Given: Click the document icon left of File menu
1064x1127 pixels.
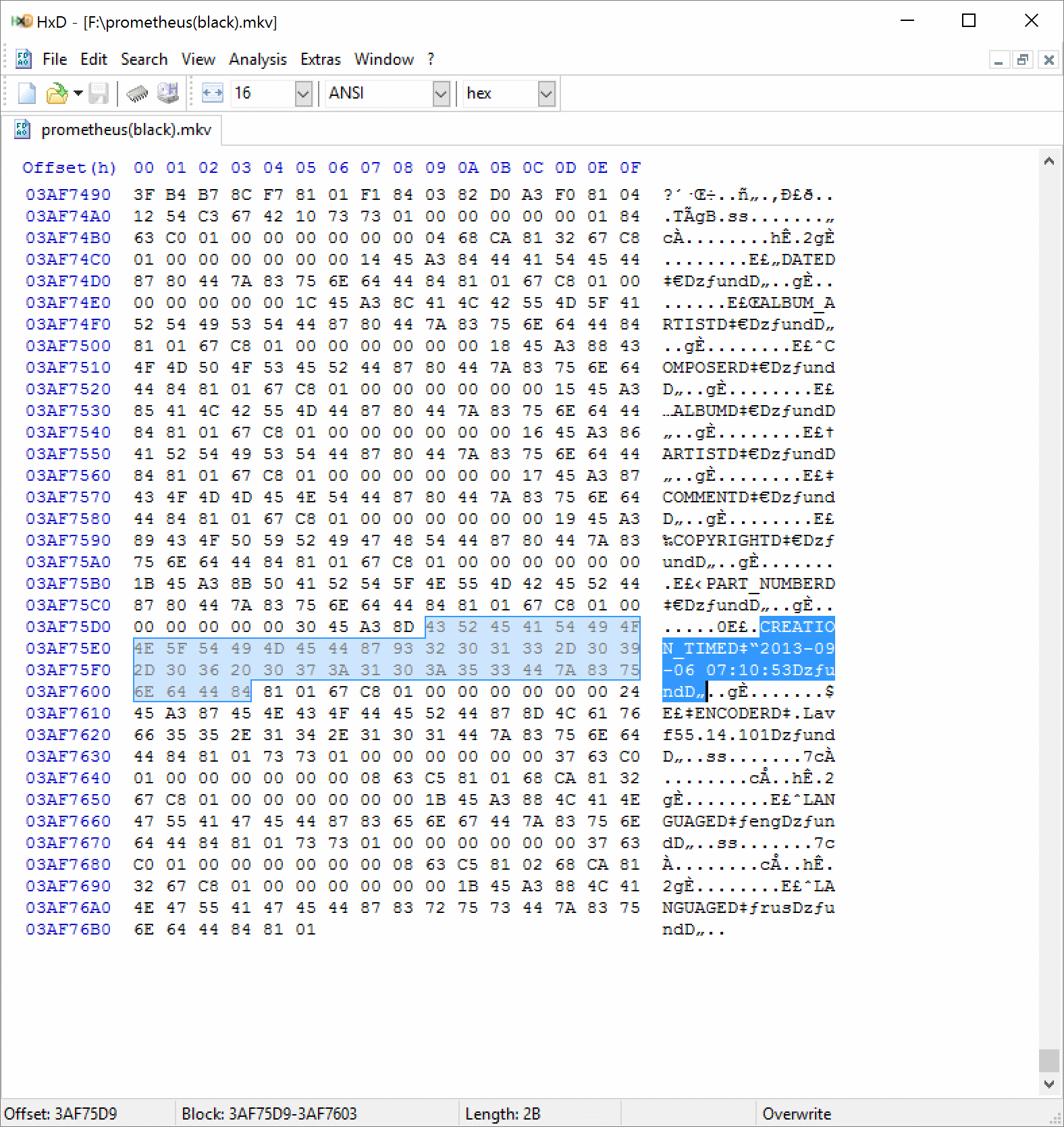Looking at the screenshot, I should (x=24, y=59).
